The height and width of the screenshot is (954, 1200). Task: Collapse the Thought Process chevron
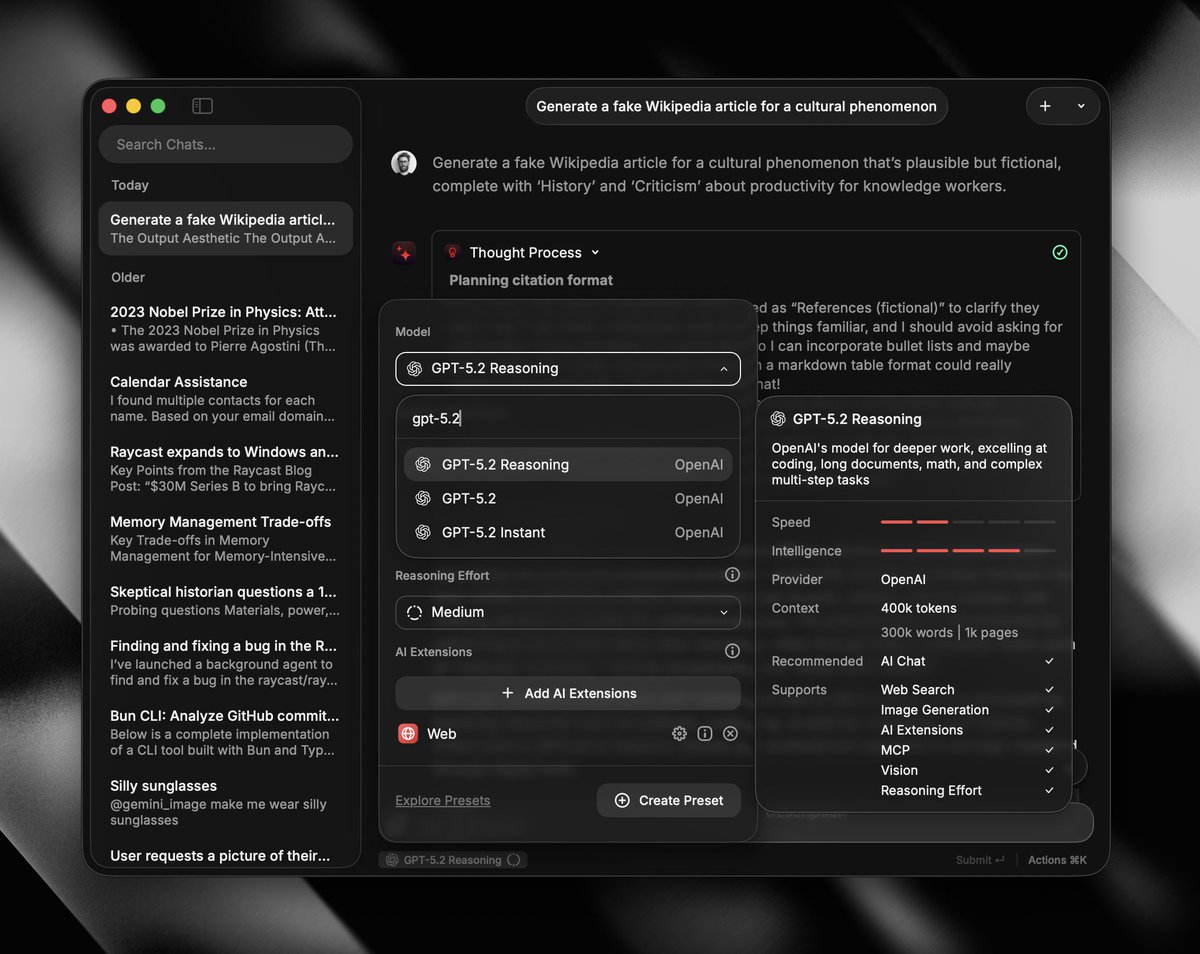pyautogui.click(x=595, y=253)
